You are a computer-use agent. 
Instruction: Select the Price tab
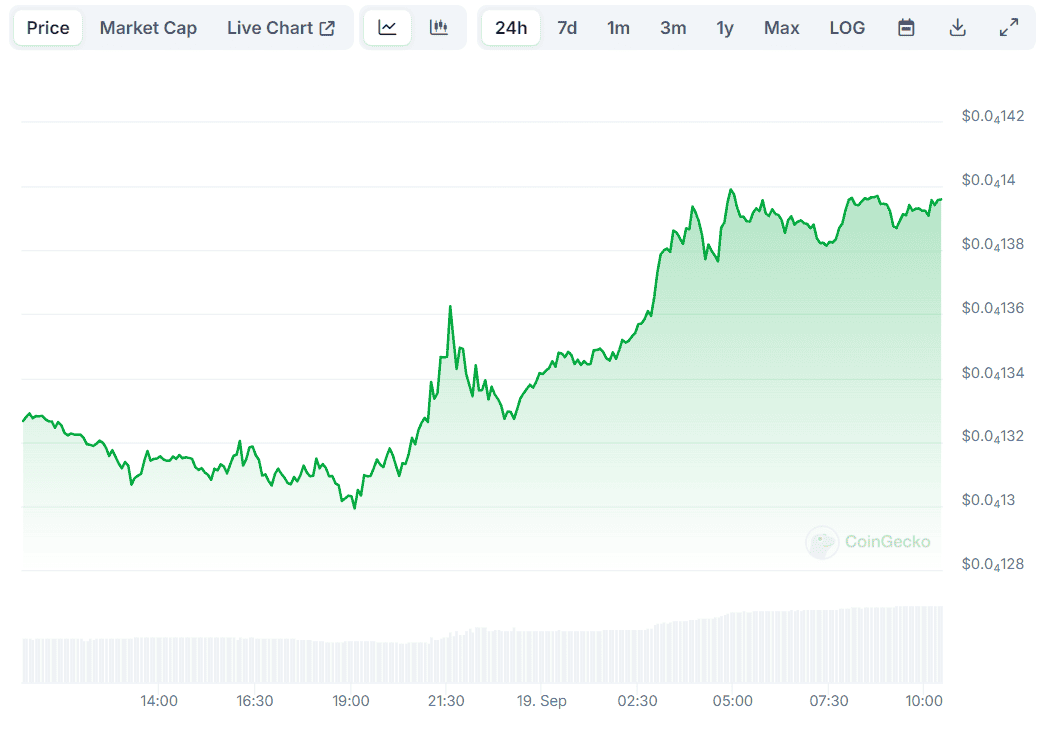point(48,28)
